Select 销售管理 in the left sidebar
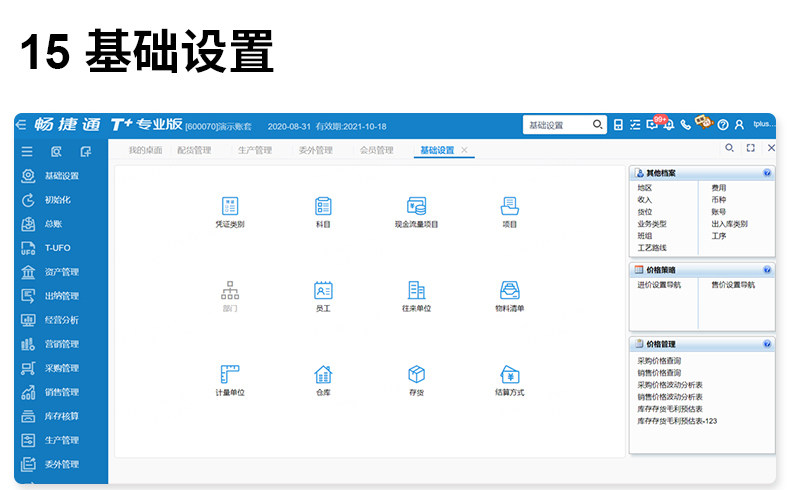Viewport: 790px width, 490px height. point(61,392)
